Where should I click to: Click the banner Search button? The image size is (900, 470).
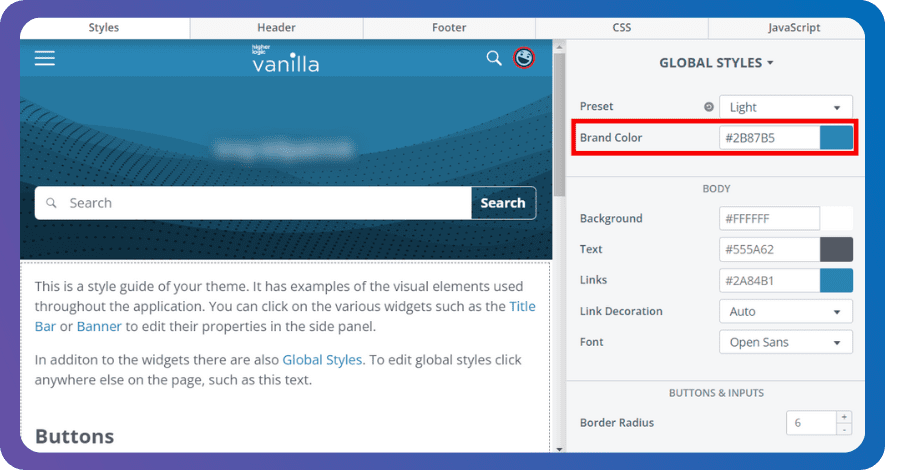(x=503, y=203)
